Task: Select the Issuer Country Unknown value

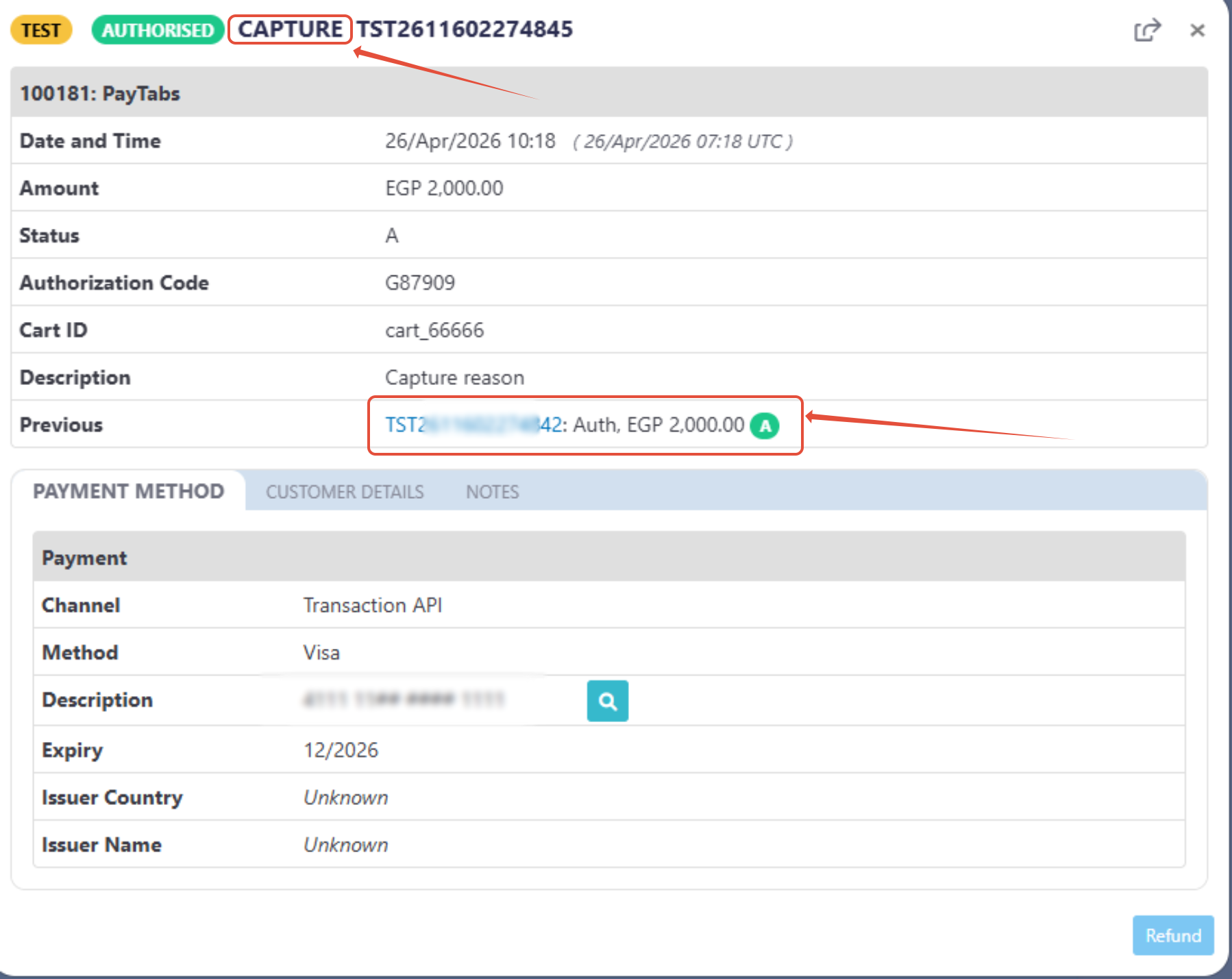Action: (345, 797)
